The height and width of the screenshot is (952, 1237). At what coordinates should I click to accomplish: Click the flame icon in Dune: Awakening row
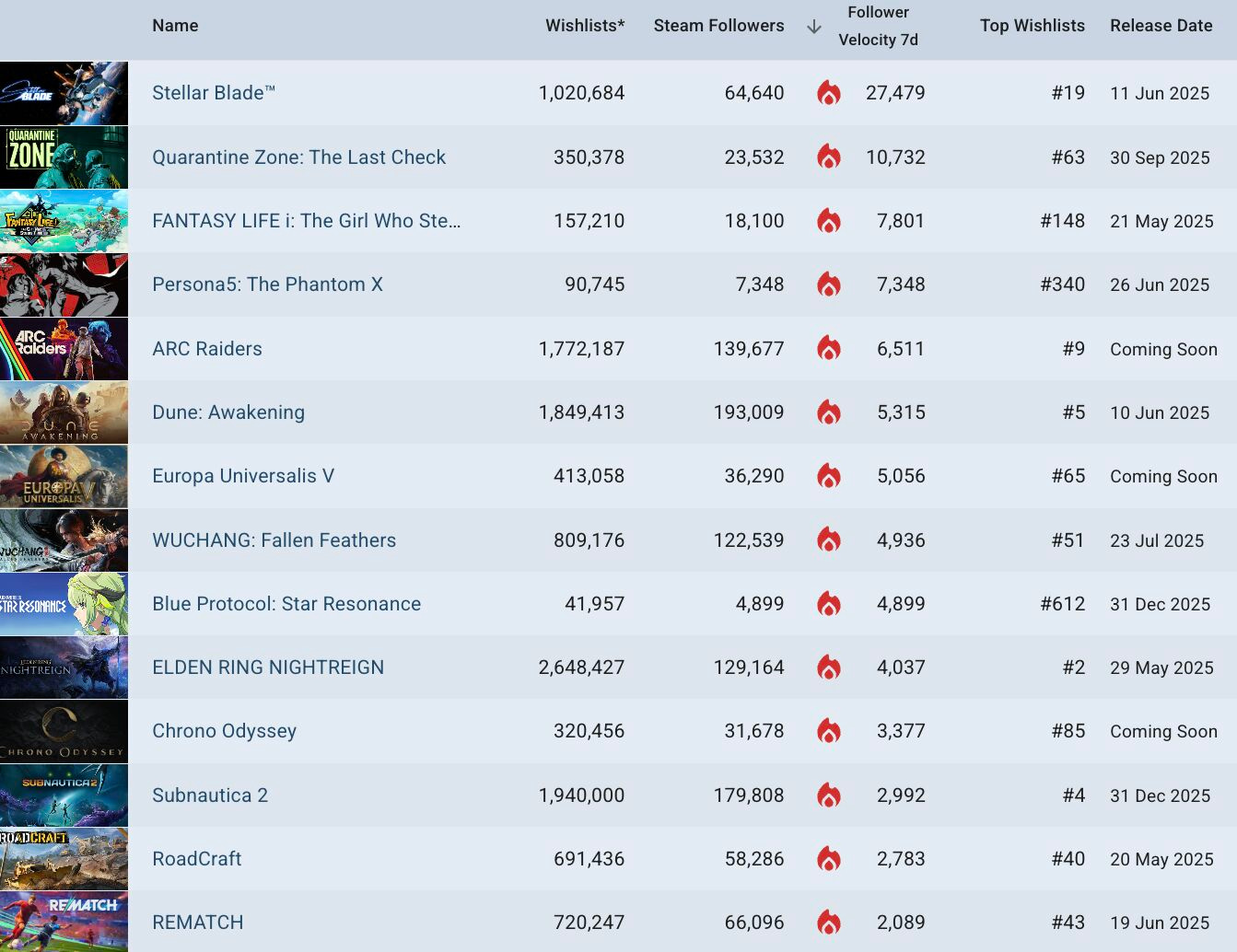click(x=829, y=412)
